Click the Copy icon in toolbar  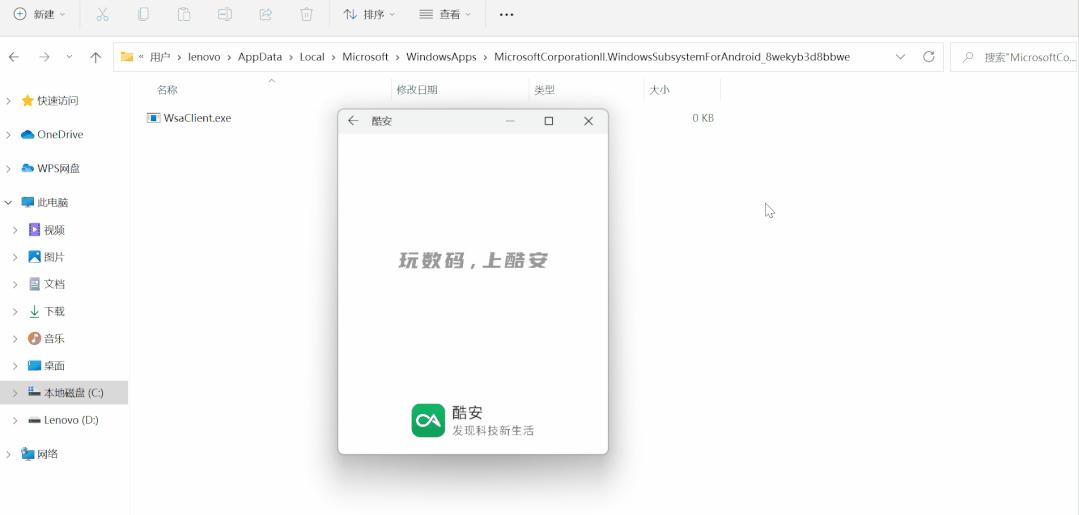tap(143, 14)
